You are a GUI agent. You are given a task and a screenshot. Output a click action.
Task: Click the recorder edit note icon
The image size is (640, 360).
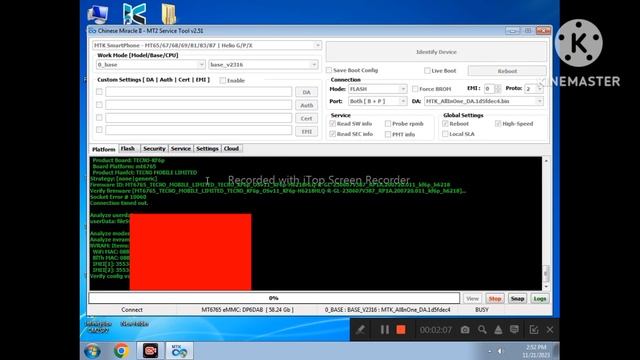(x=533, y=330)
